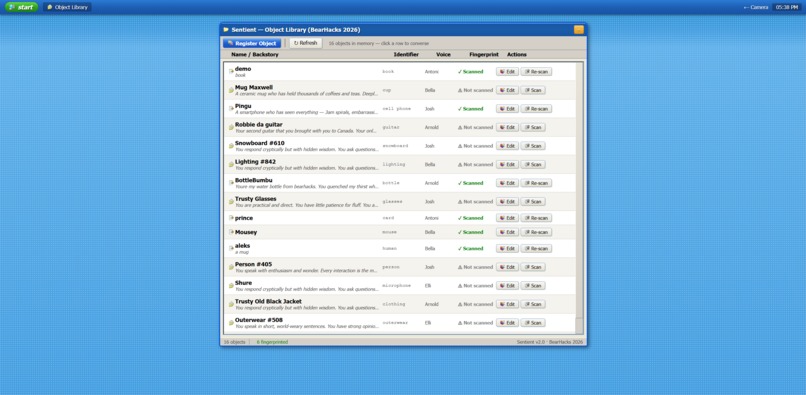Scan the Shure microphone object

533,285
